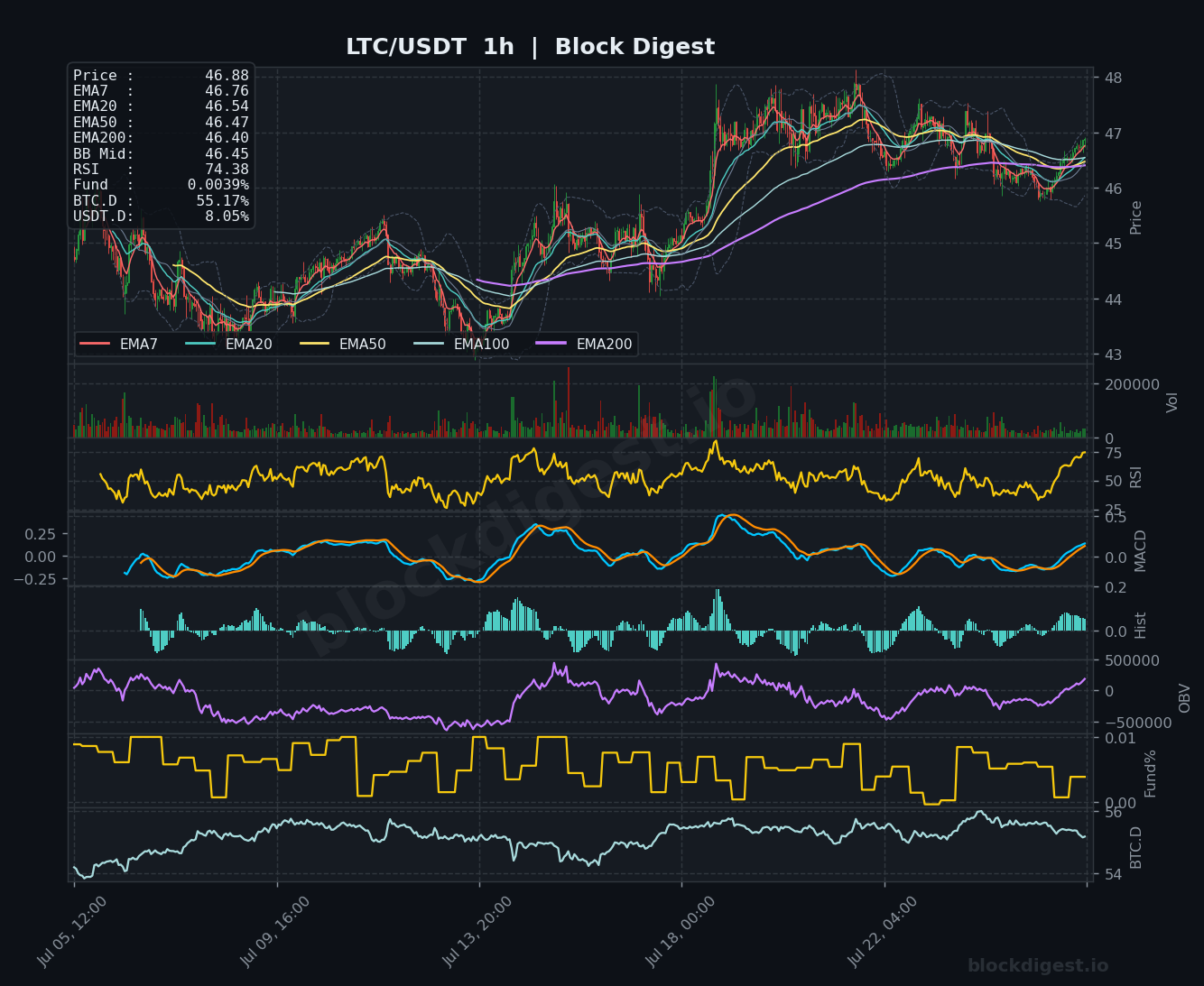Click the 56 BTC.D tick label

coord(1113,813)
